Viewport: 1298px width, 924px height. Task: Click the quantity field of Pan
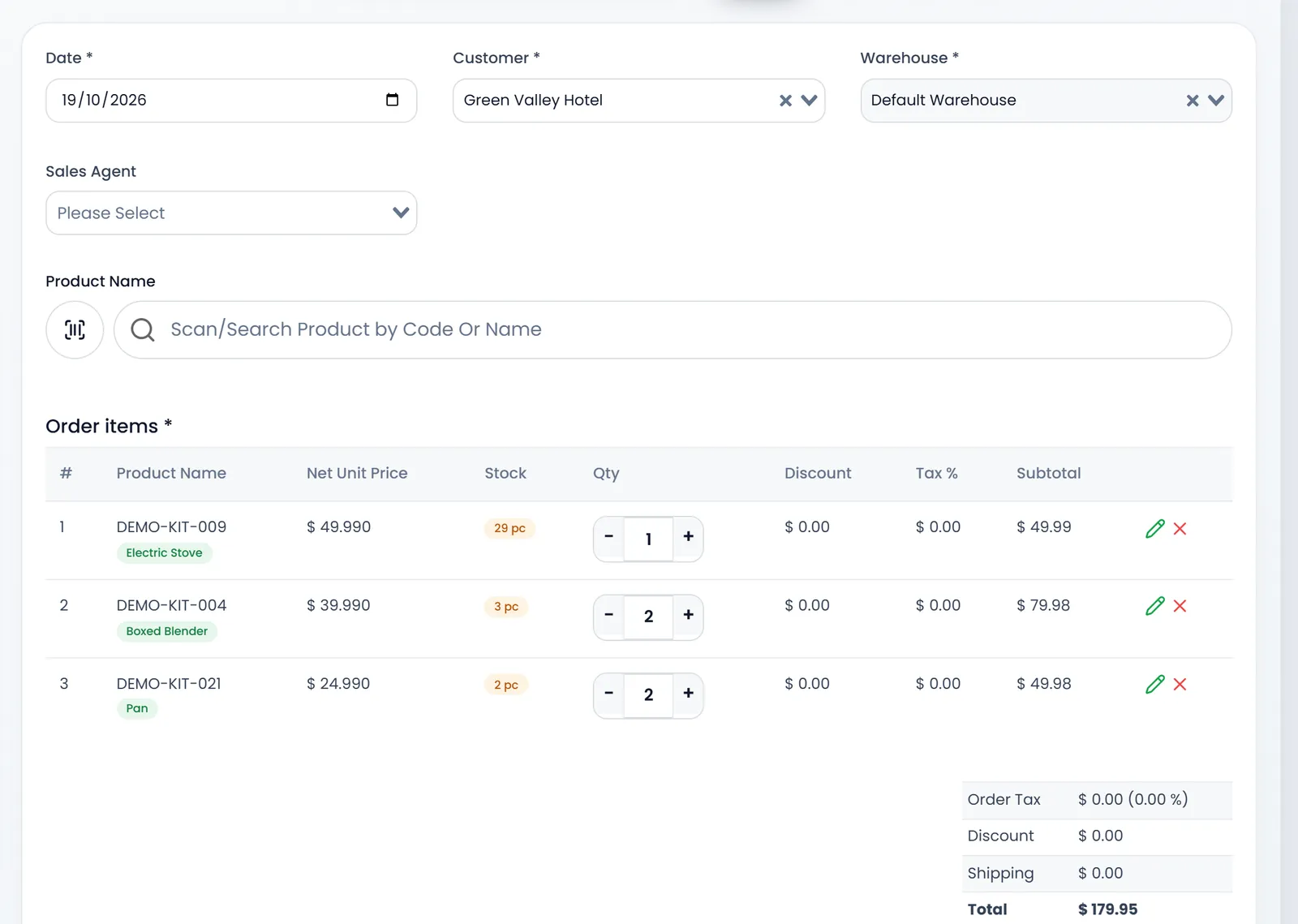[x=648, y=695]
